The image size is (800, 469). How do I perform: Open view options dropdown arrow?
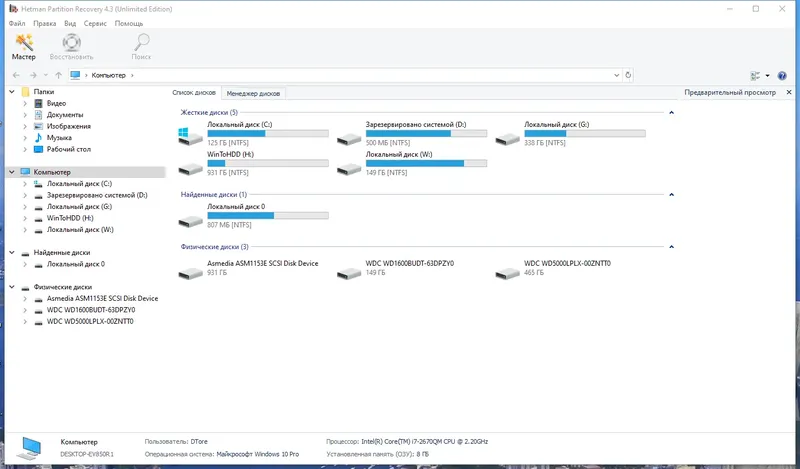[767, 76]
